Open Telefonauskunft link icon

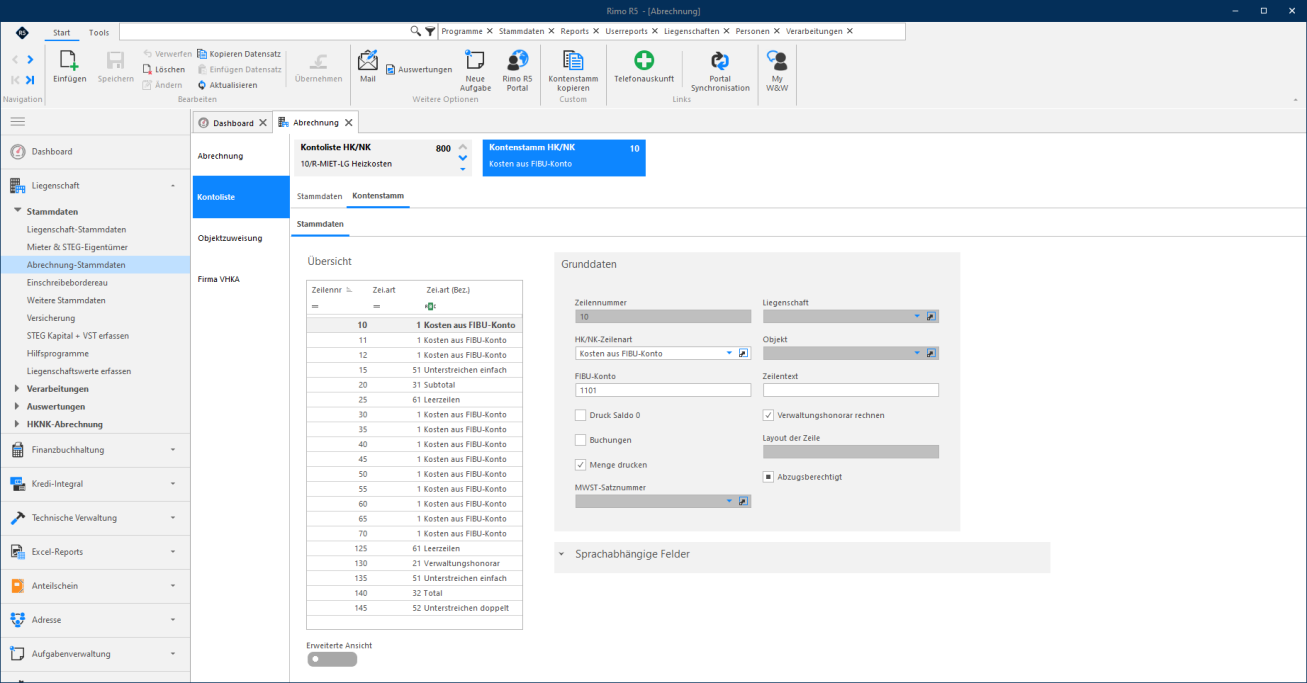coord(644,60)
